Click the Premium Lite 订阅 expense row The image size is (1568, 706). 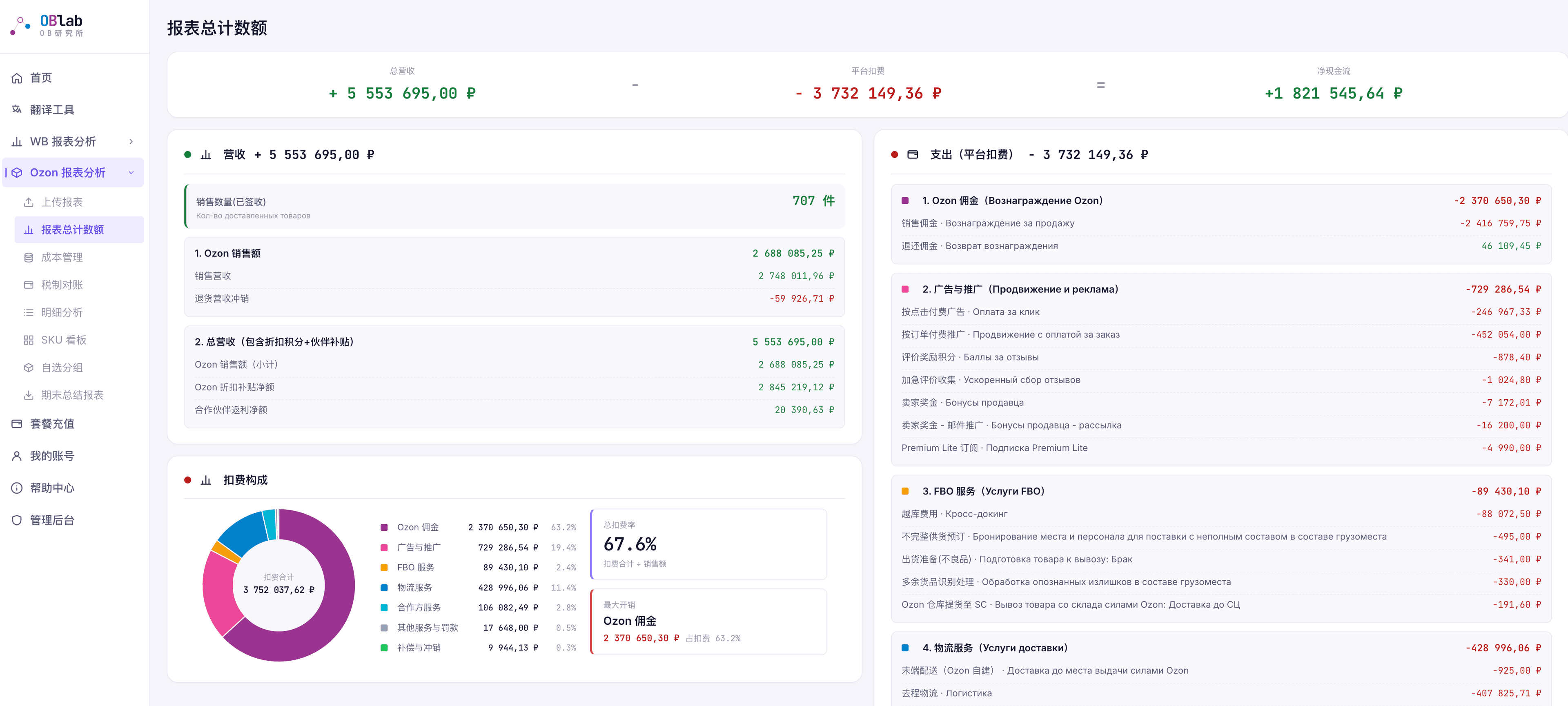(x=1221, y=449)
